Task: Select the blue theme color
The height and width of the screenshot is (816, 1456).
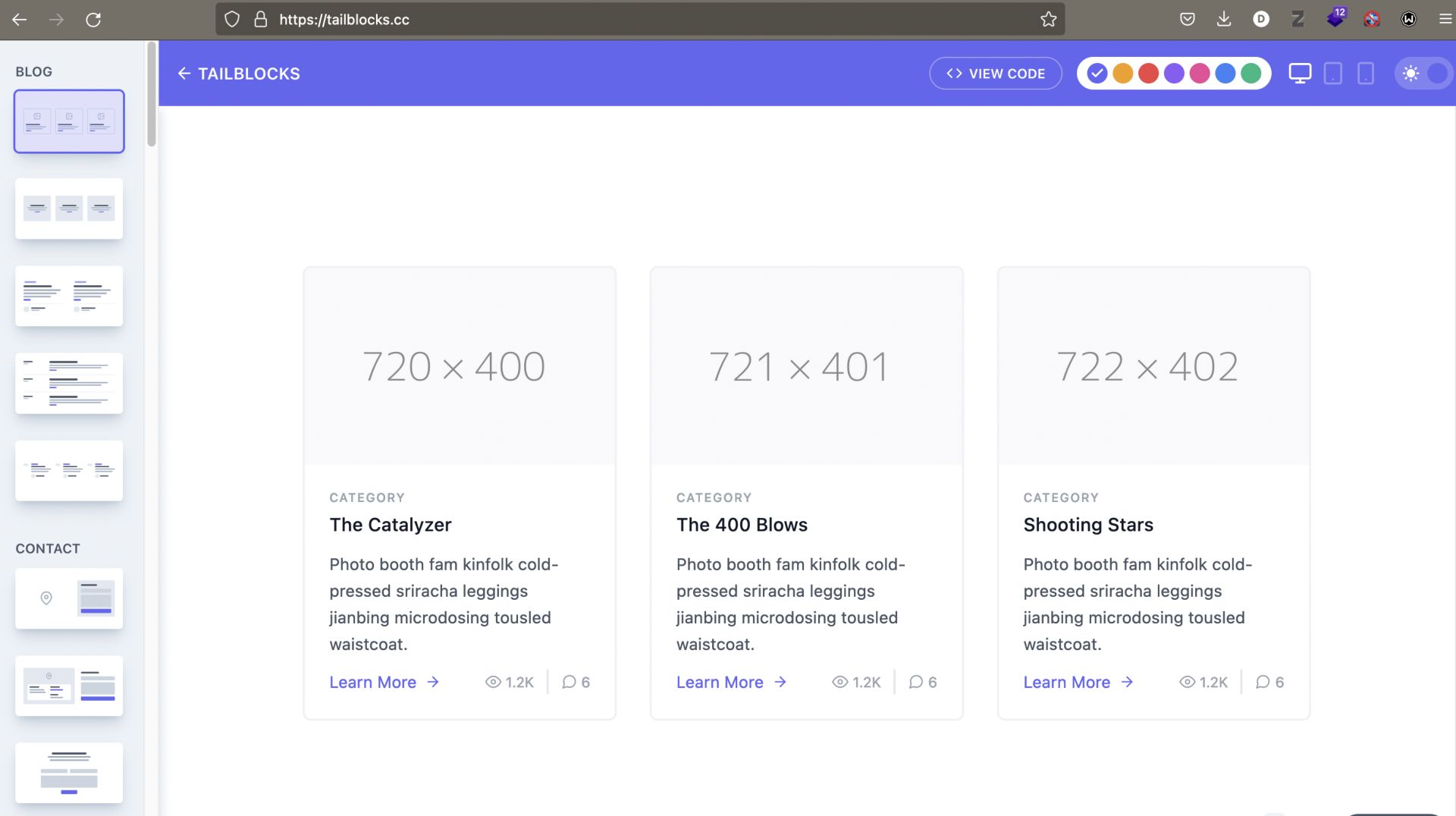Action: pyautogui.click(x=1225, y=74)
